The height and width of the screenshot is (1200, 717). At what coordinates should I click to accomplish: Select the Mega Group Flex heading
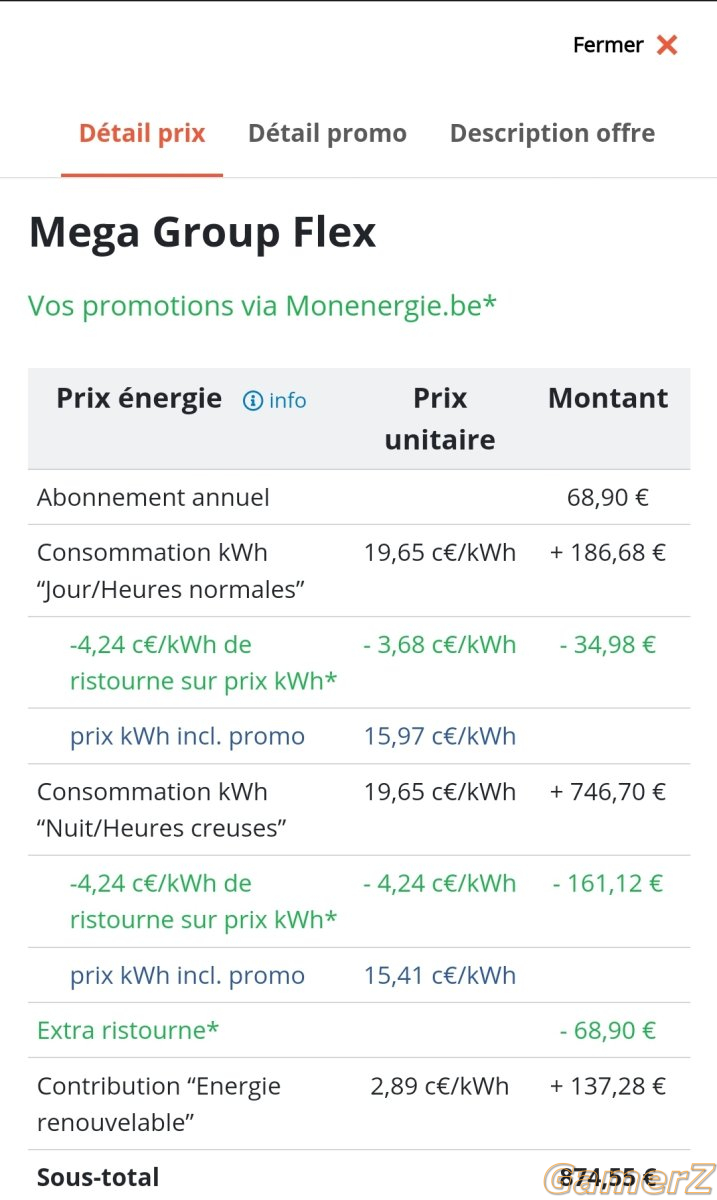[x=202, y=232]
